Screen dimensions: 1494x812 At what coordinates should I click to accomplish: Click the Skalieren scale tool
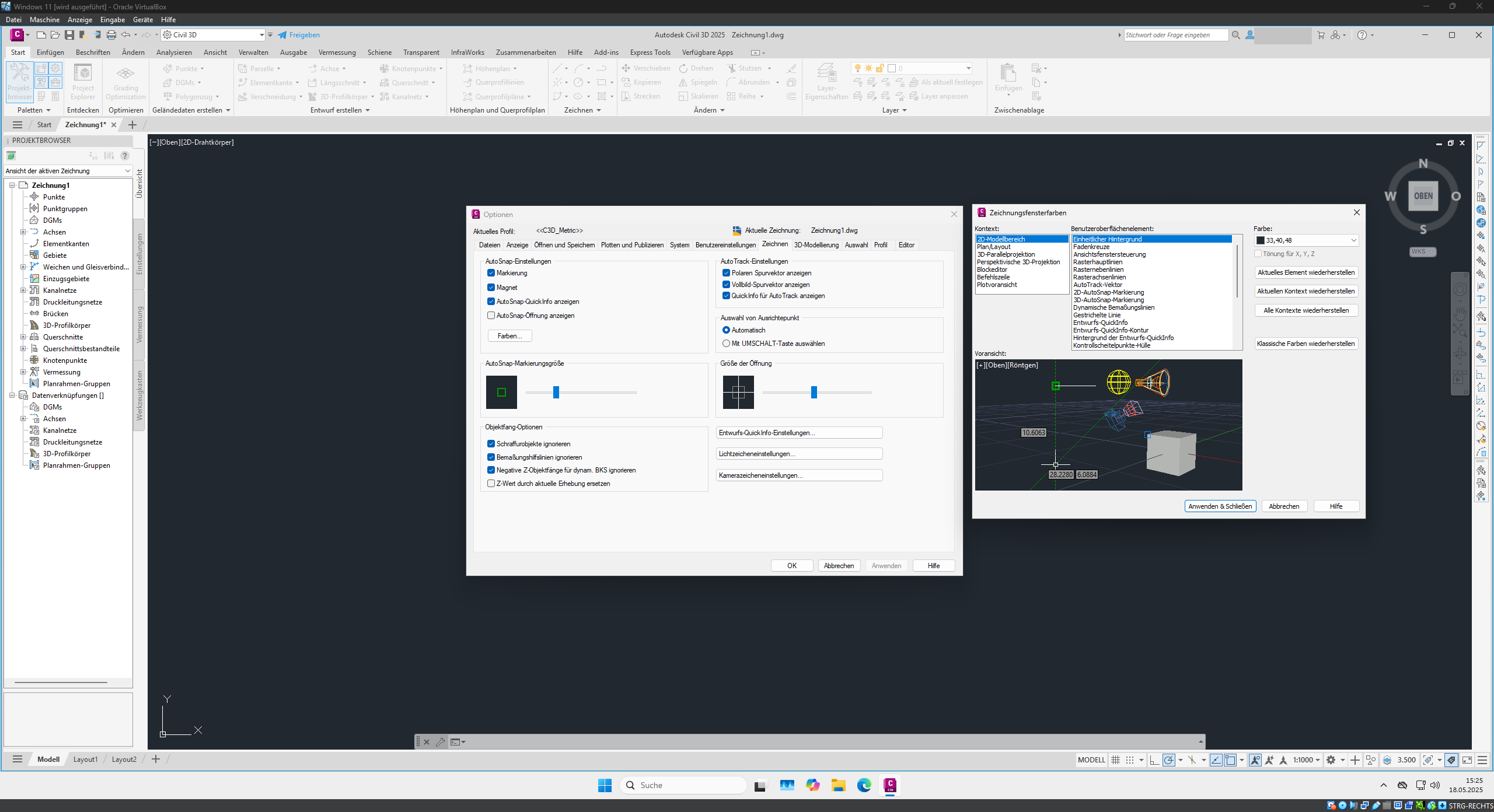click(698, 96)
